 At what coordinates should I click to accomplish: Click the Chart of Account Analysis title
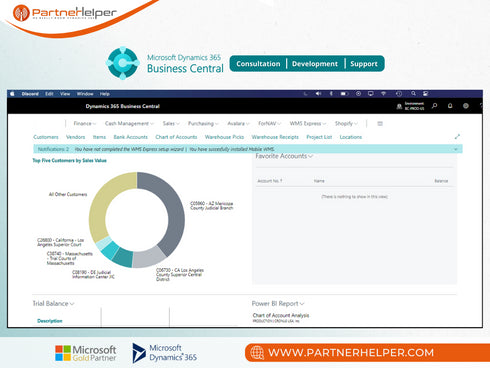[281, 315]
